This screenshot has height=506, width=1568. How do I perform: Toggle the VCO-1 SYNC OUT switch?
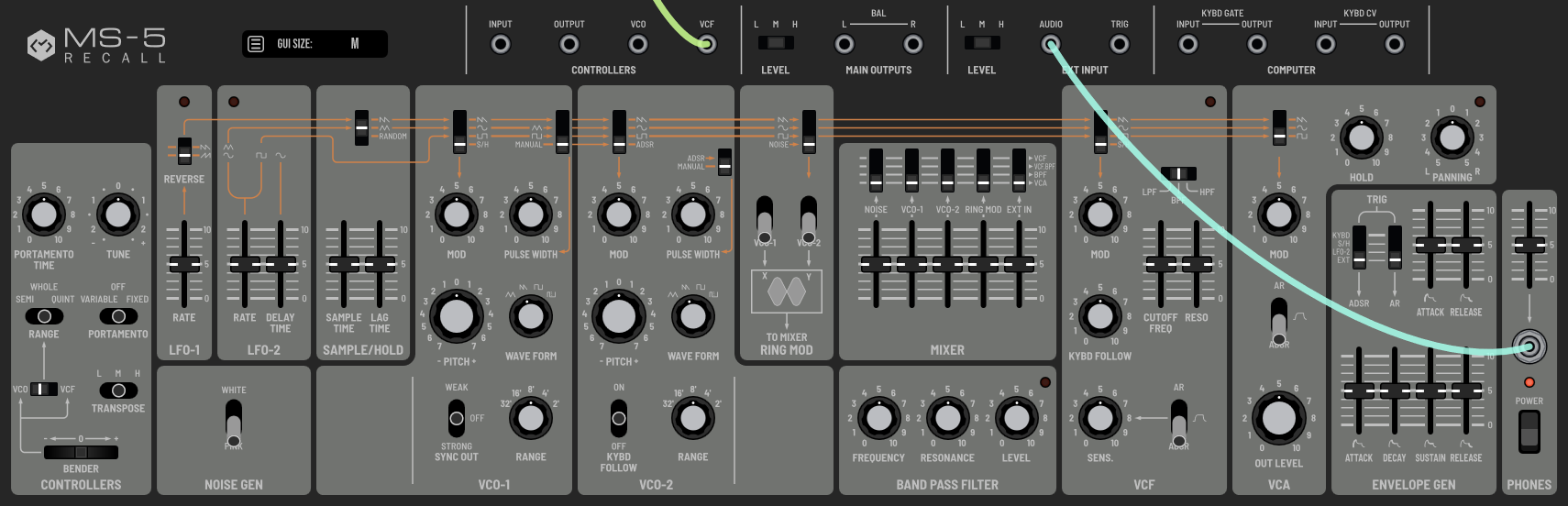tap(457, 418)
